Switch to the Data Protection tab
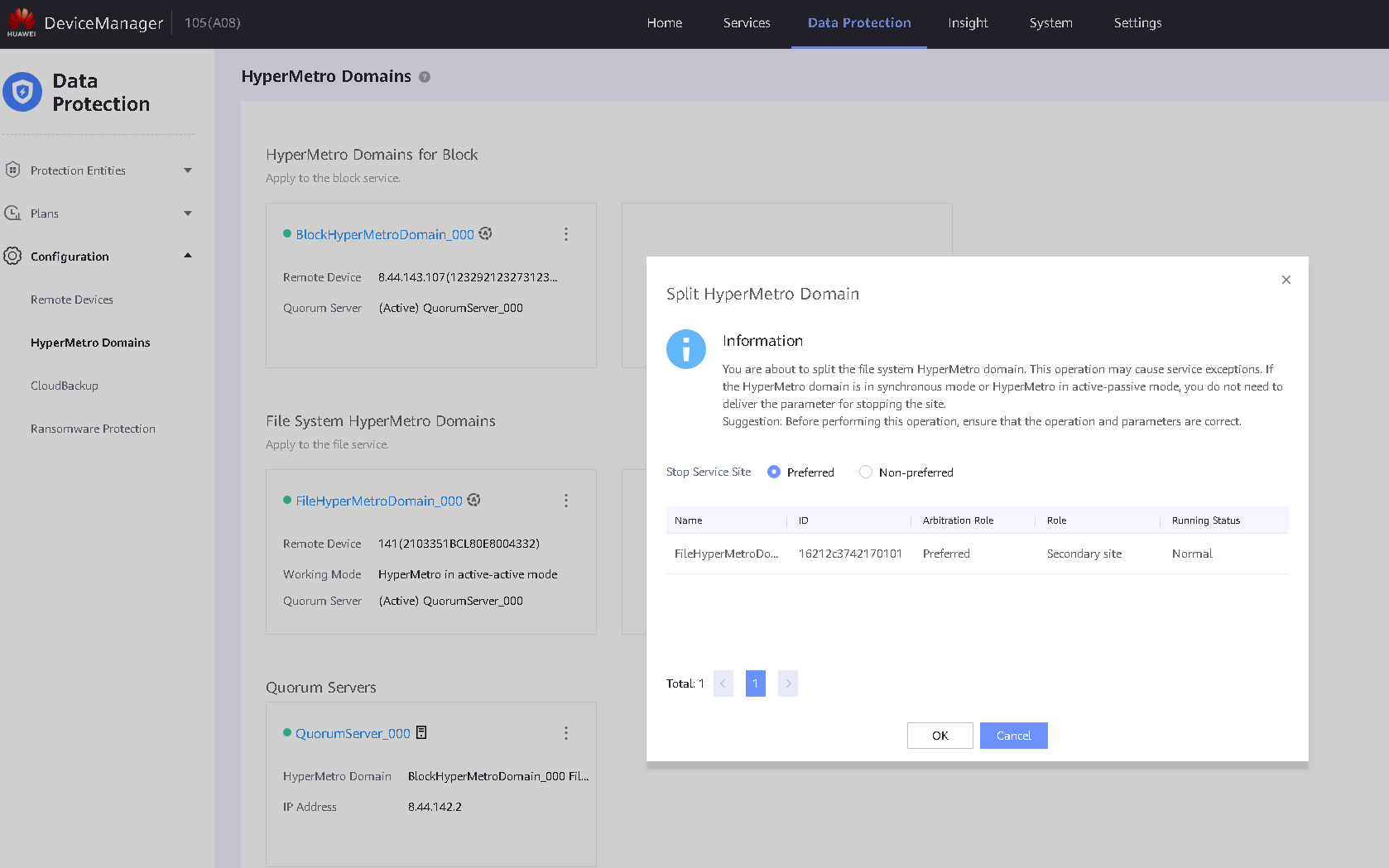This screenshot has width=1389, height=868. click(x=859, y=23)
